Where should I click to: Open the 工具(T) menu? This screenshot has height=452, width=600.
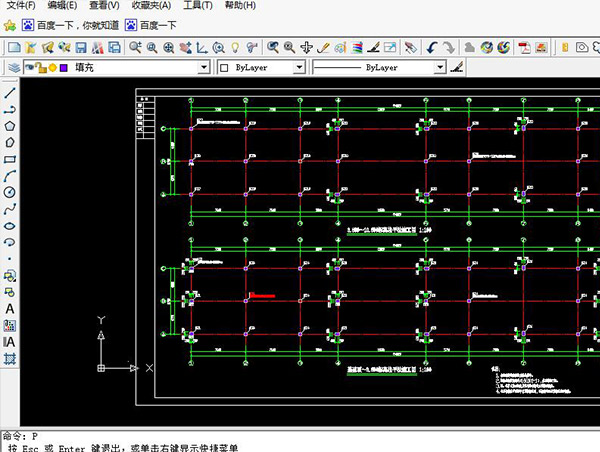[198, 6]
